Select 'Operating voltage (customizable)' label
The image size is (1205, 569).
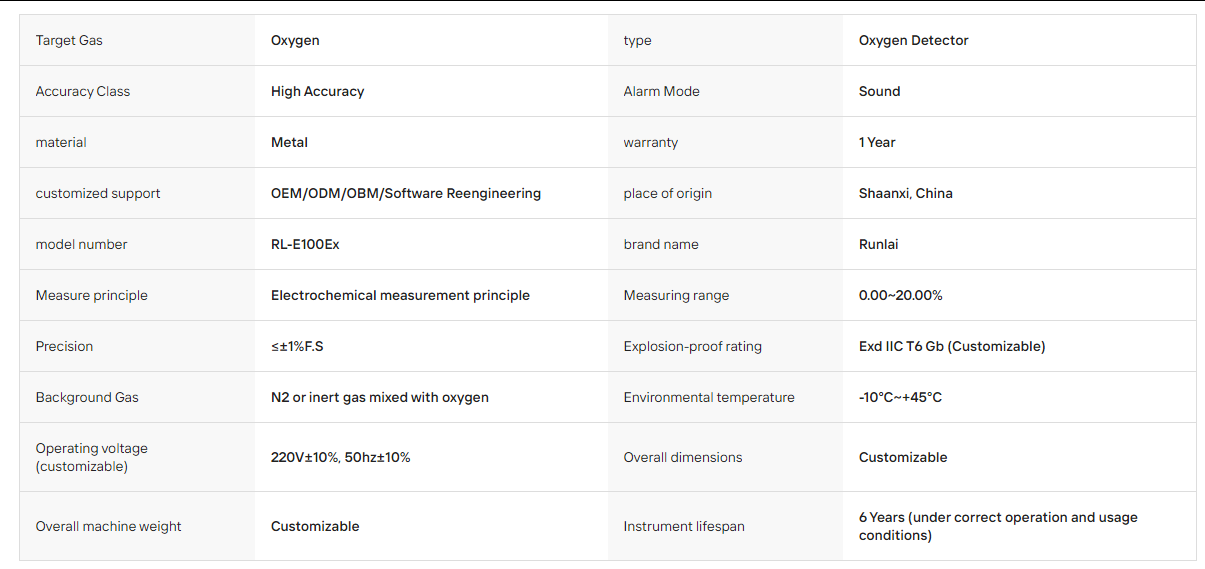coord(91,458)
